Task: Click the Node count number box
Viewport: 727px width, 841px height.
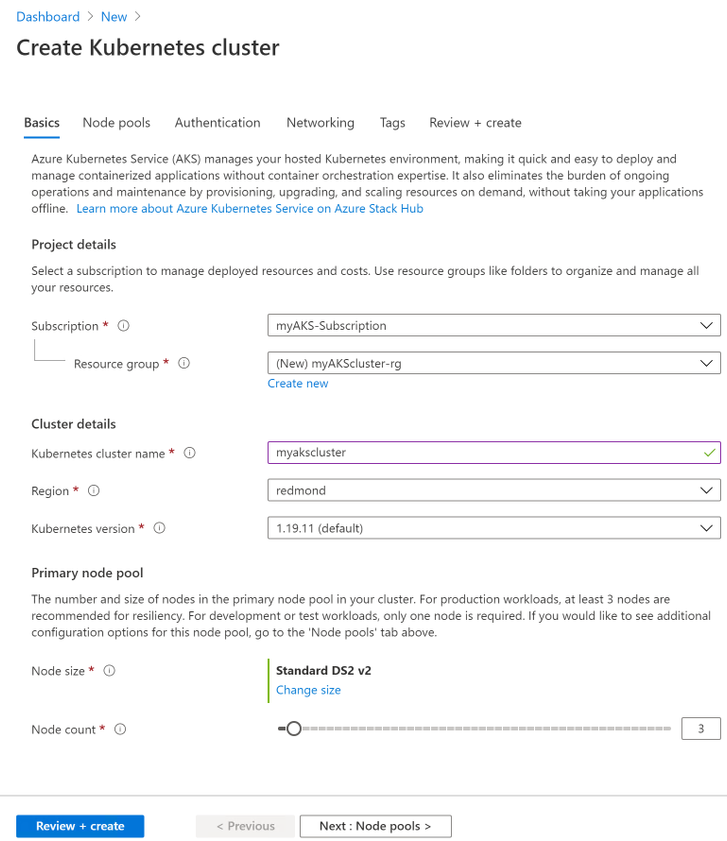Action: point(701,728)
